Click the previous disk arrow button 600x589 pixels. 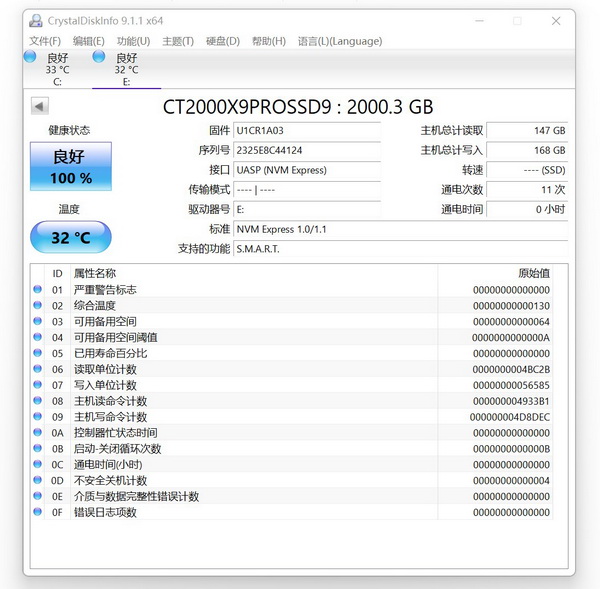pyautogui.click(x=39, y=106)
